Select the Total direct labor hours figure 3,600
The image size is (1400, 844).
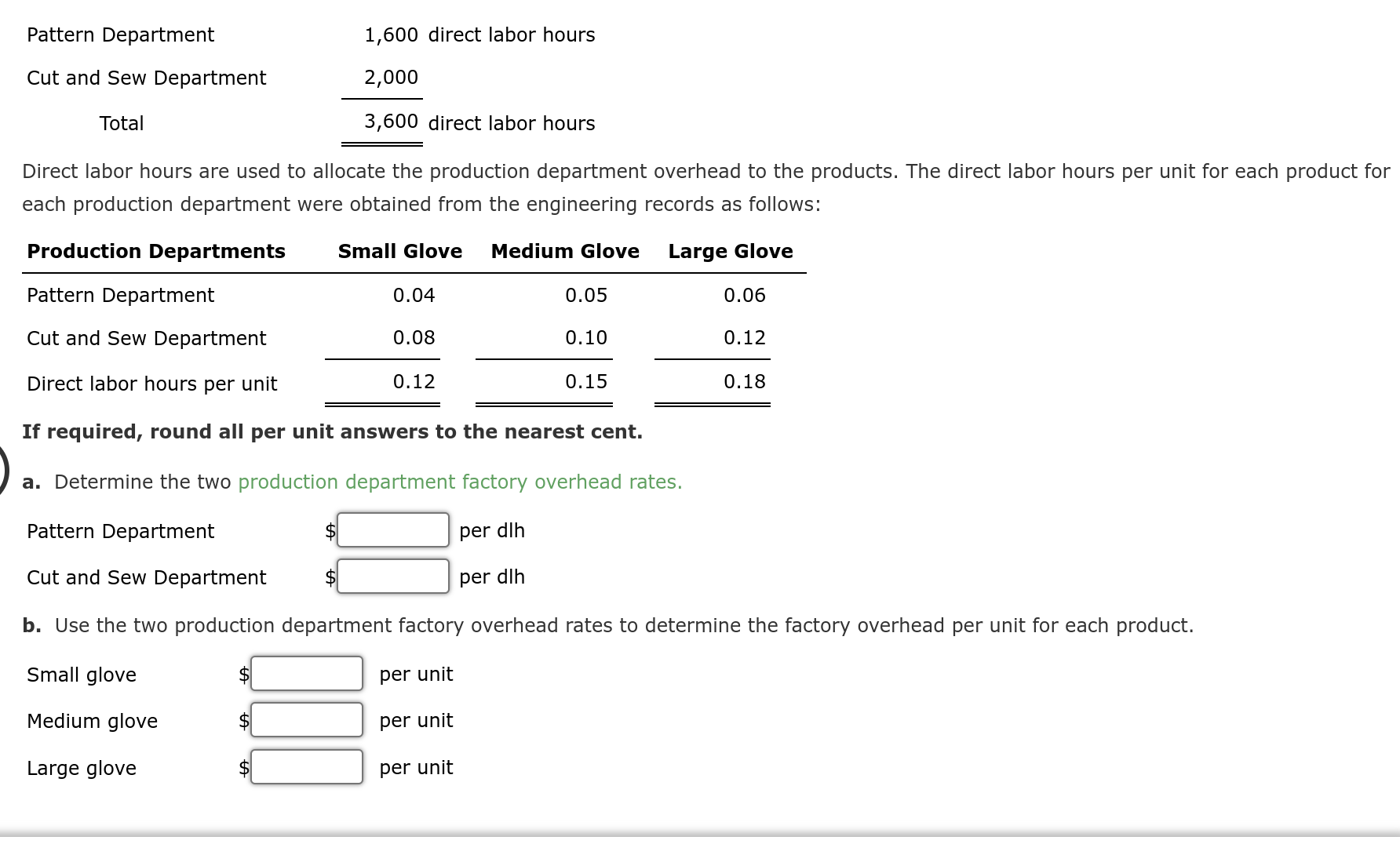click(390, 122)
